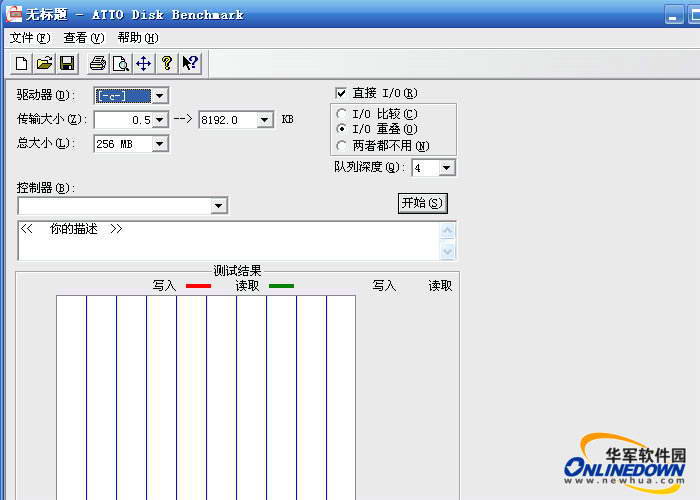Image resolution: width=700 pixels, height=500 pixels.
Task: Click the 测试结果 group label
Action: [x=237, y=271]
